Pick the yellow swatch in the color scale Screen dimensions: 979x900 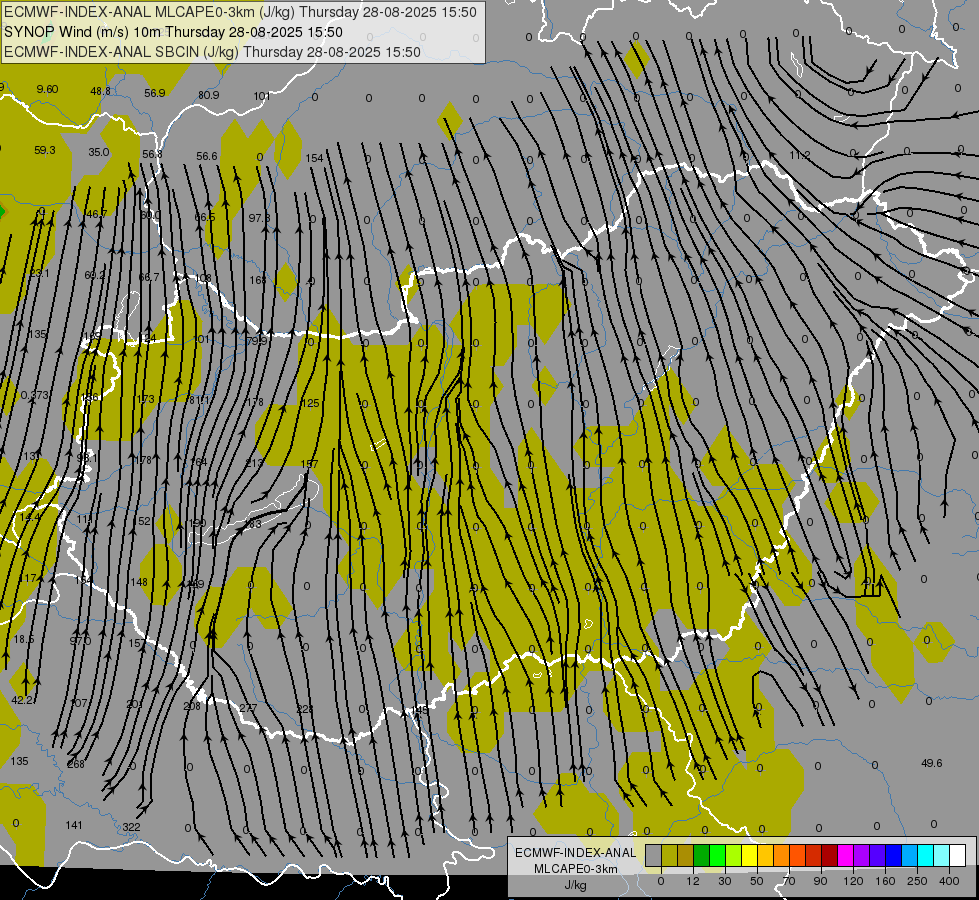750,855
